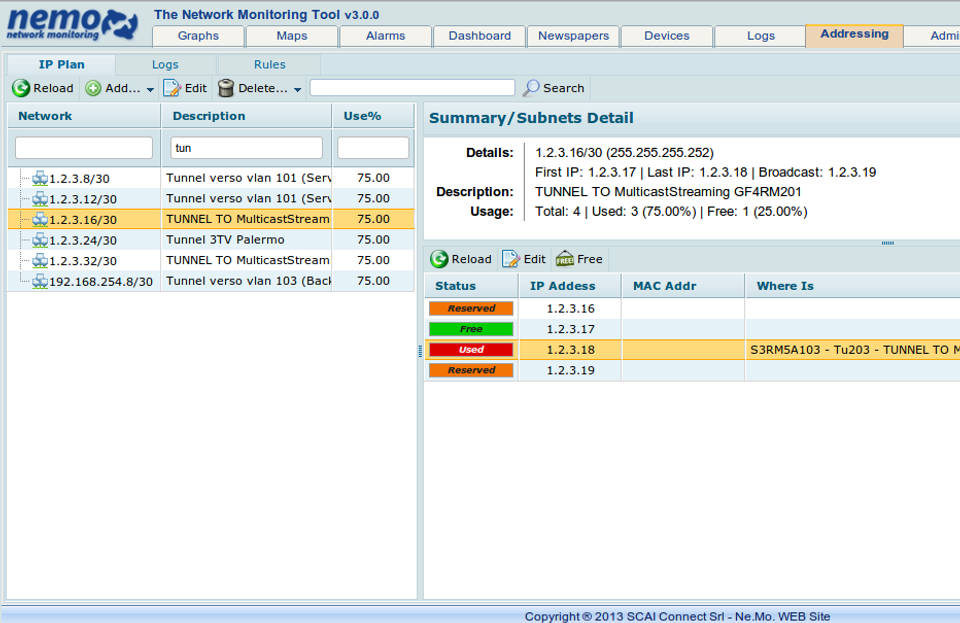Viewport: 960px width, 623px height.
Task: Click the network icon beside 1.2.3.24/30
Action: (x=40, y=240)
